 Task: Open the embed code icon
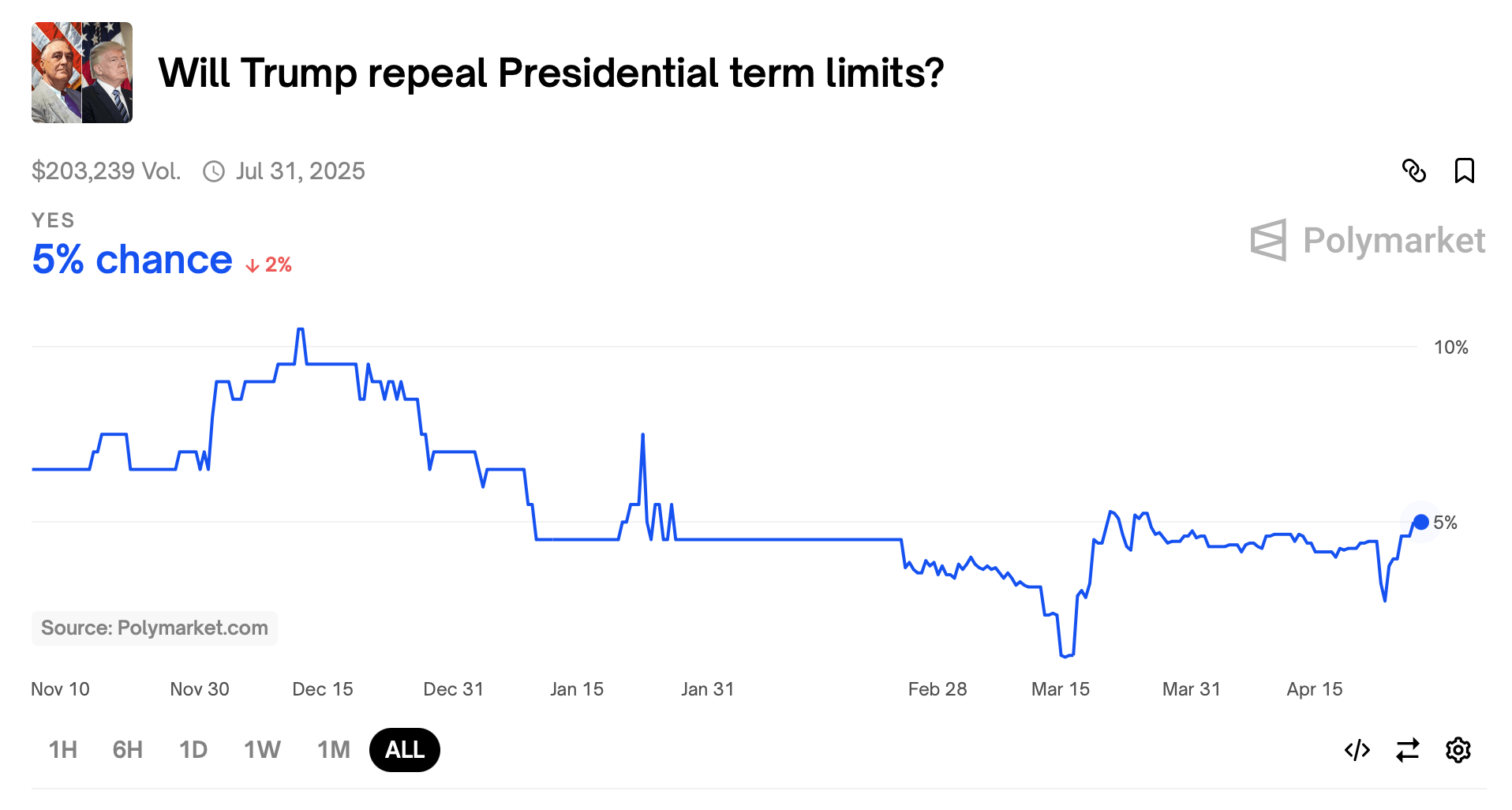[1357, 750]
